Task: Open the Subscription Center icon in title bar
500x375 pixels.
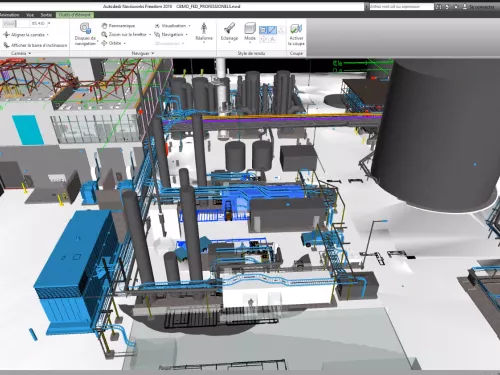Action: point(447,7)
